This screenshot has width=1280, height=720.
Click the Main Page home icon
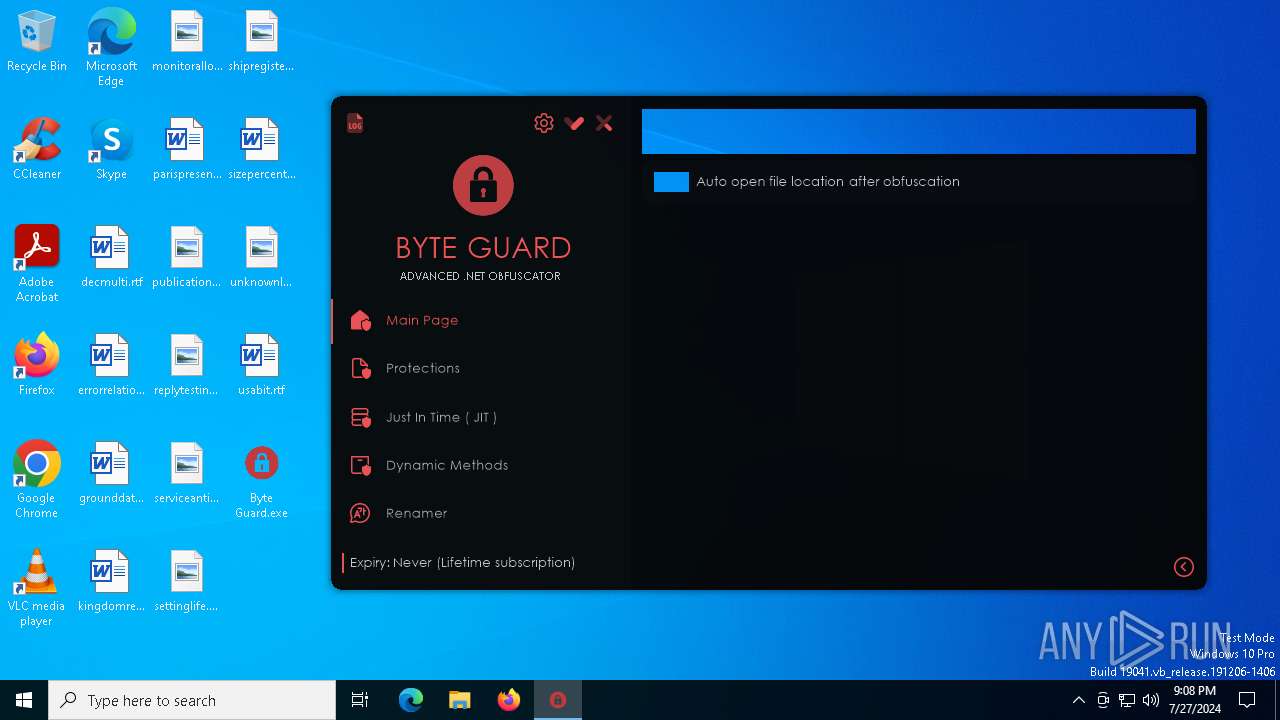pyautogui.click(x=361, y=320)
